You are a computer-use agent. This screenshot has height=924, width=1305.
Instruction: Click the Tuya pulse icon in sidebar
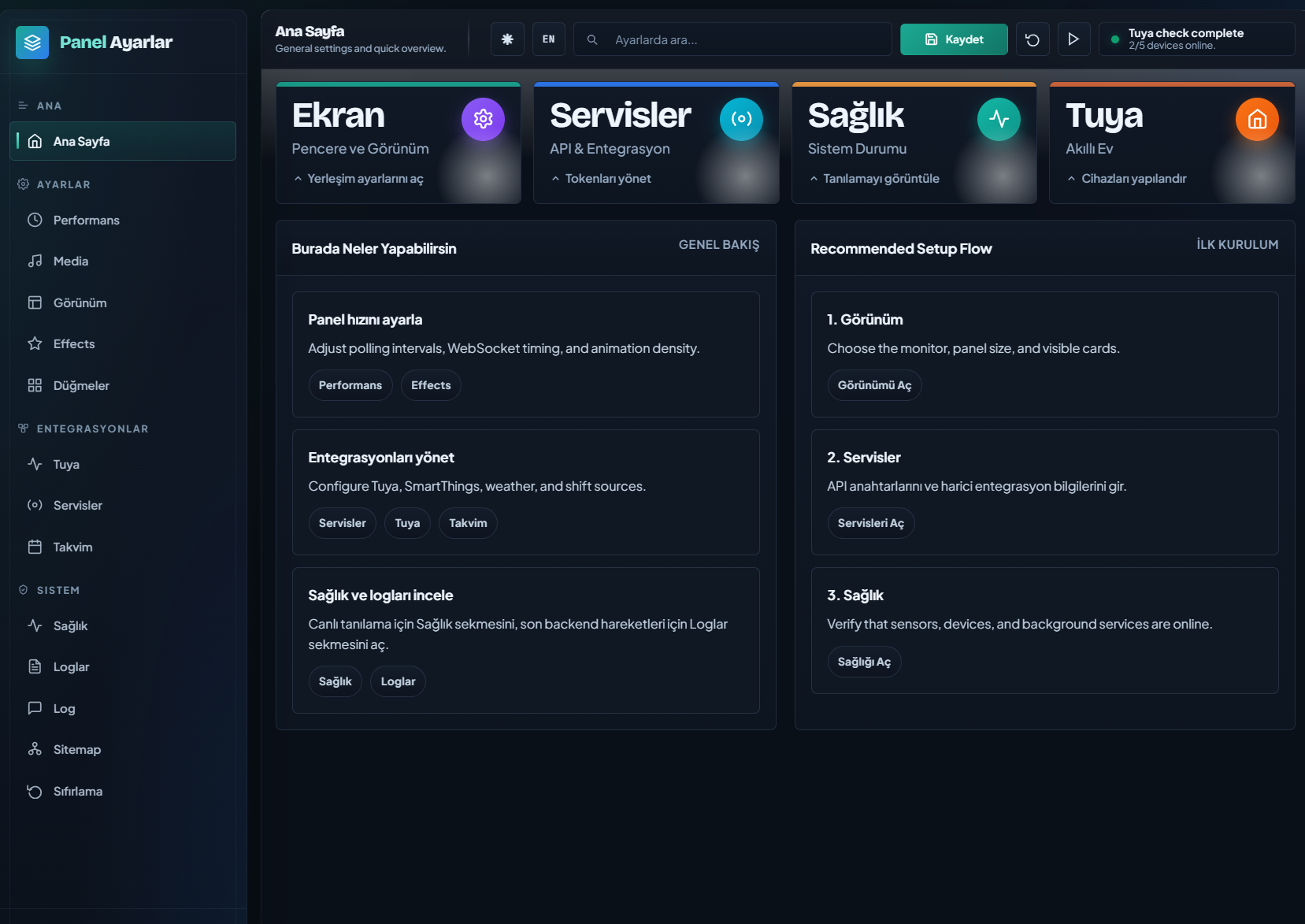[x=35, y=464]
